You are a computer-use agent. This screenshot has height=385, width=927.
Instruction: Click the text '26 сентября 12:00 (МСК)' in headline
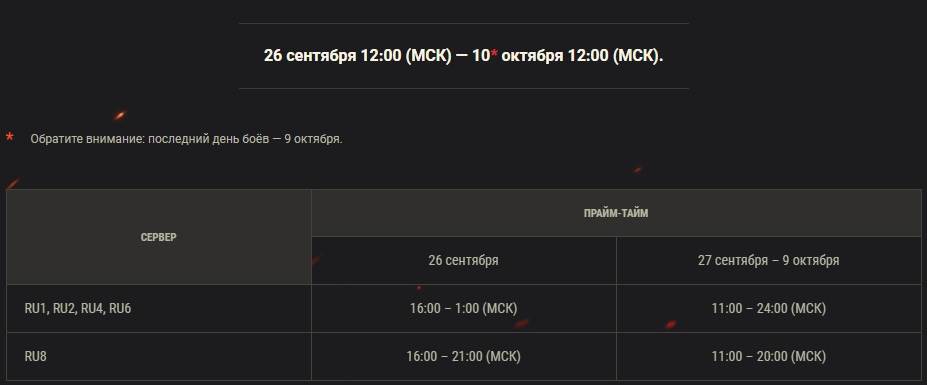click(x=358, y=56)
